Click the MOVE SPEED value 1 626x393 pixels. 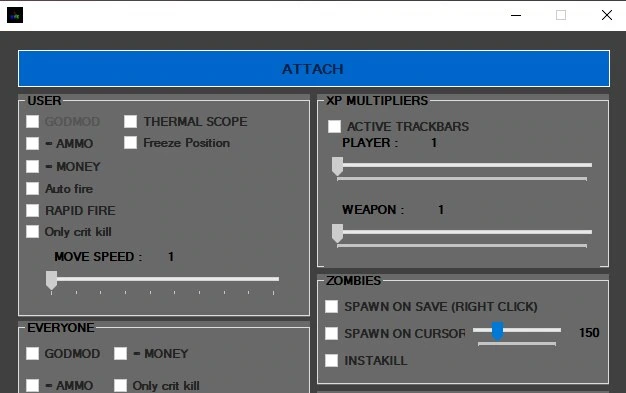point(171,257)
